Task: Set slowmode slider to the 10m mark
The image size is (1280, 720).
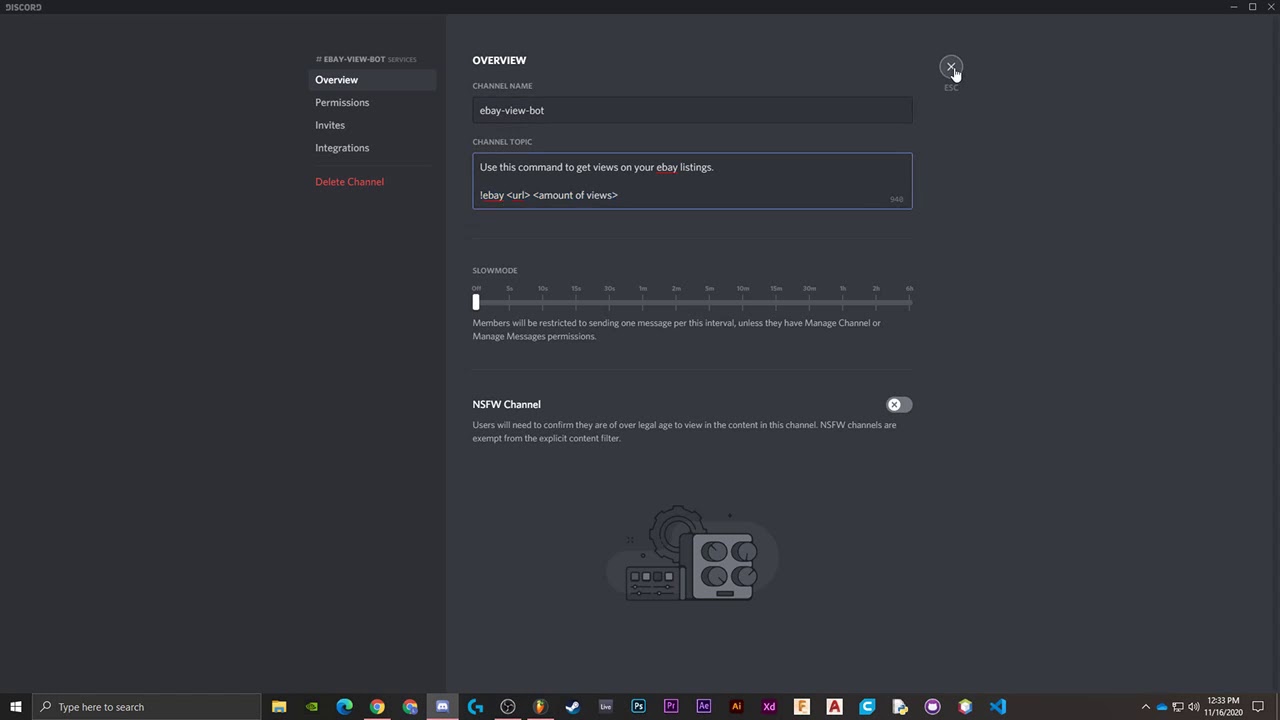Action: [743, 301]
